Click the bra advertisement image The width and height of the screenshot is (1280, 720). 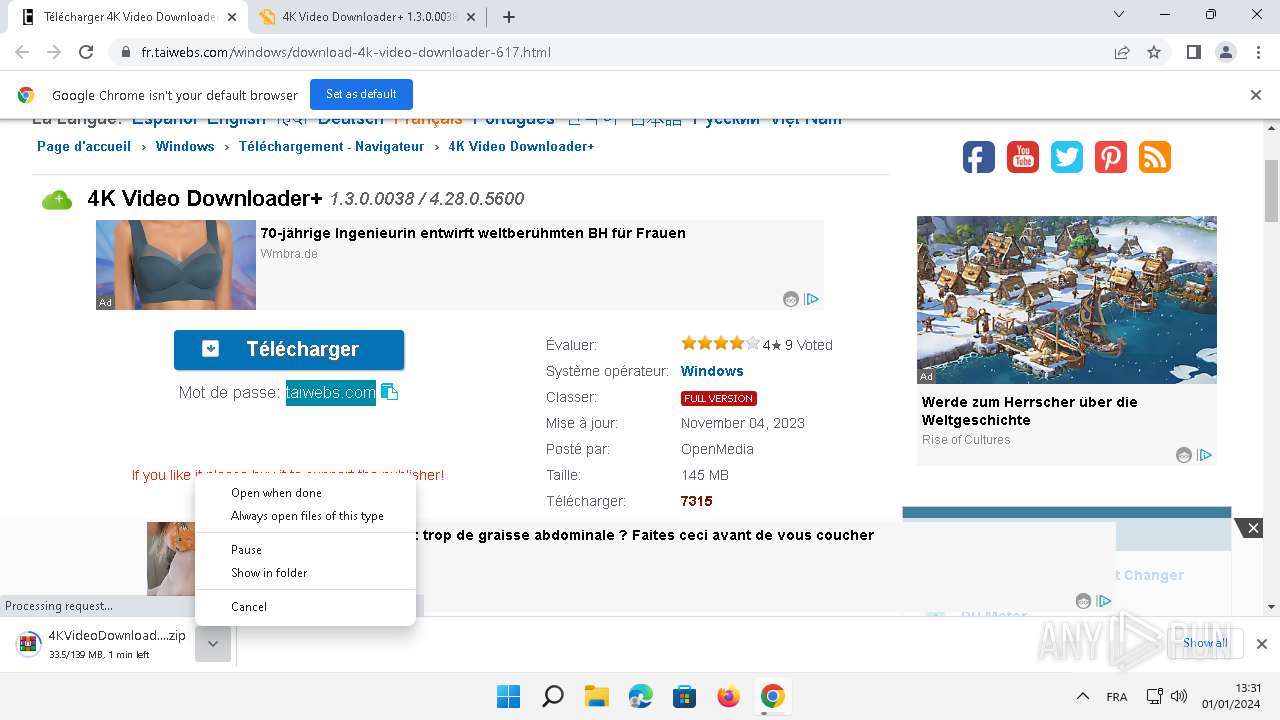pos(176,265)
